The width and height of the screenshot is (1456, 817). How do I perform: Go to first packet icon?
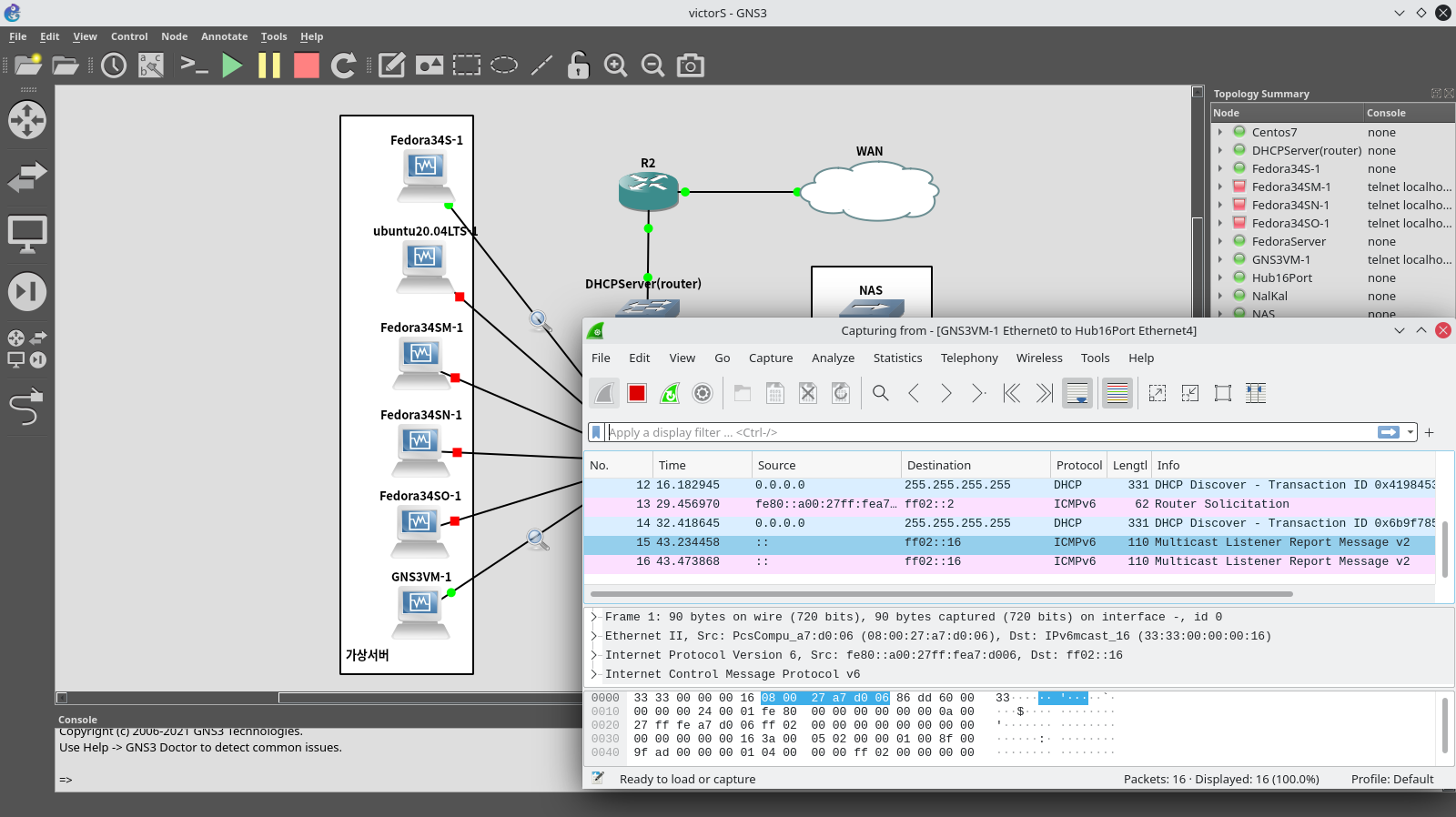pos(1012,393)
